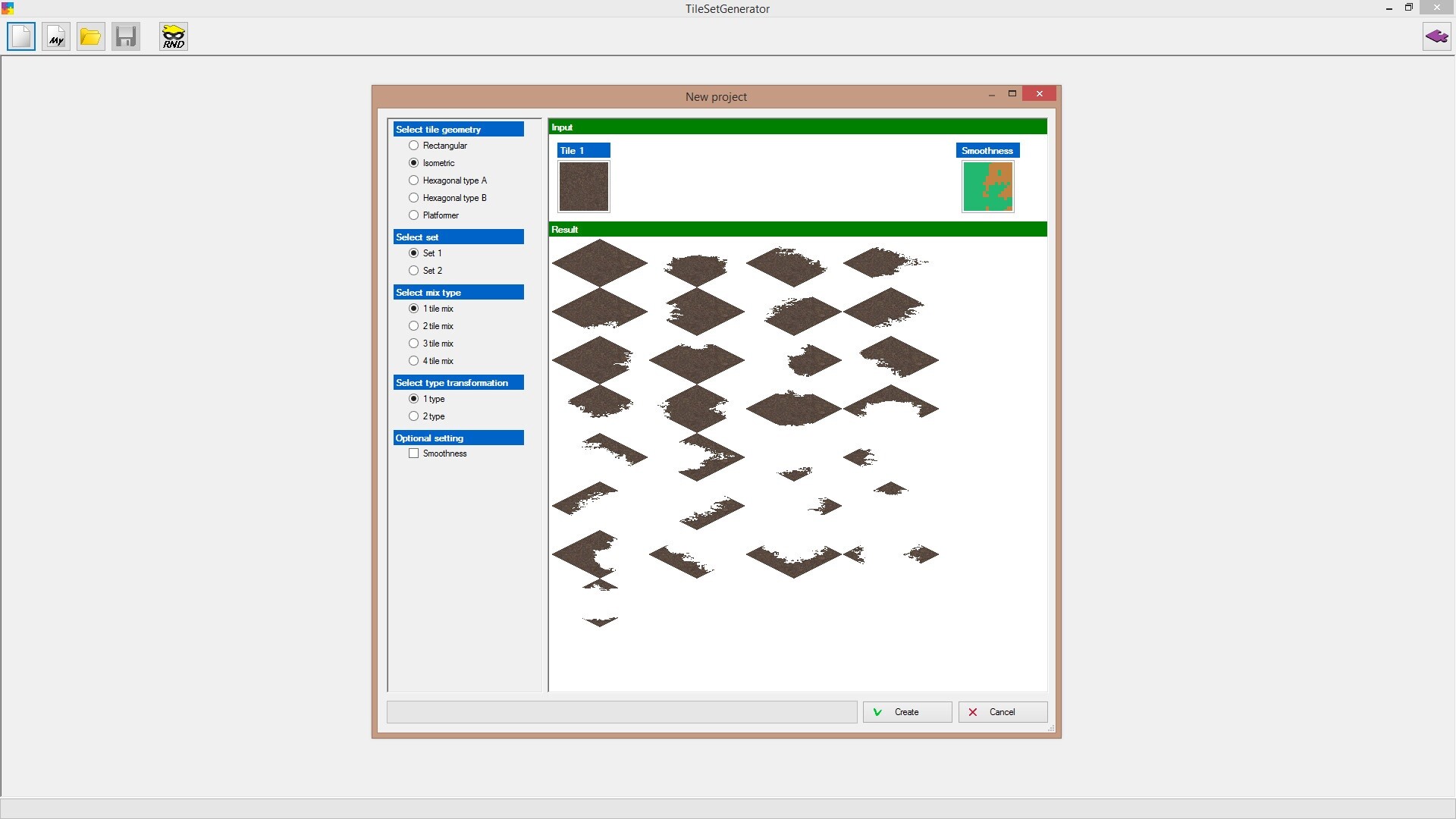Click the Smoothness map color thumbnail
1456x819 pixels.
pyautogui.click(x=987, y=187)
